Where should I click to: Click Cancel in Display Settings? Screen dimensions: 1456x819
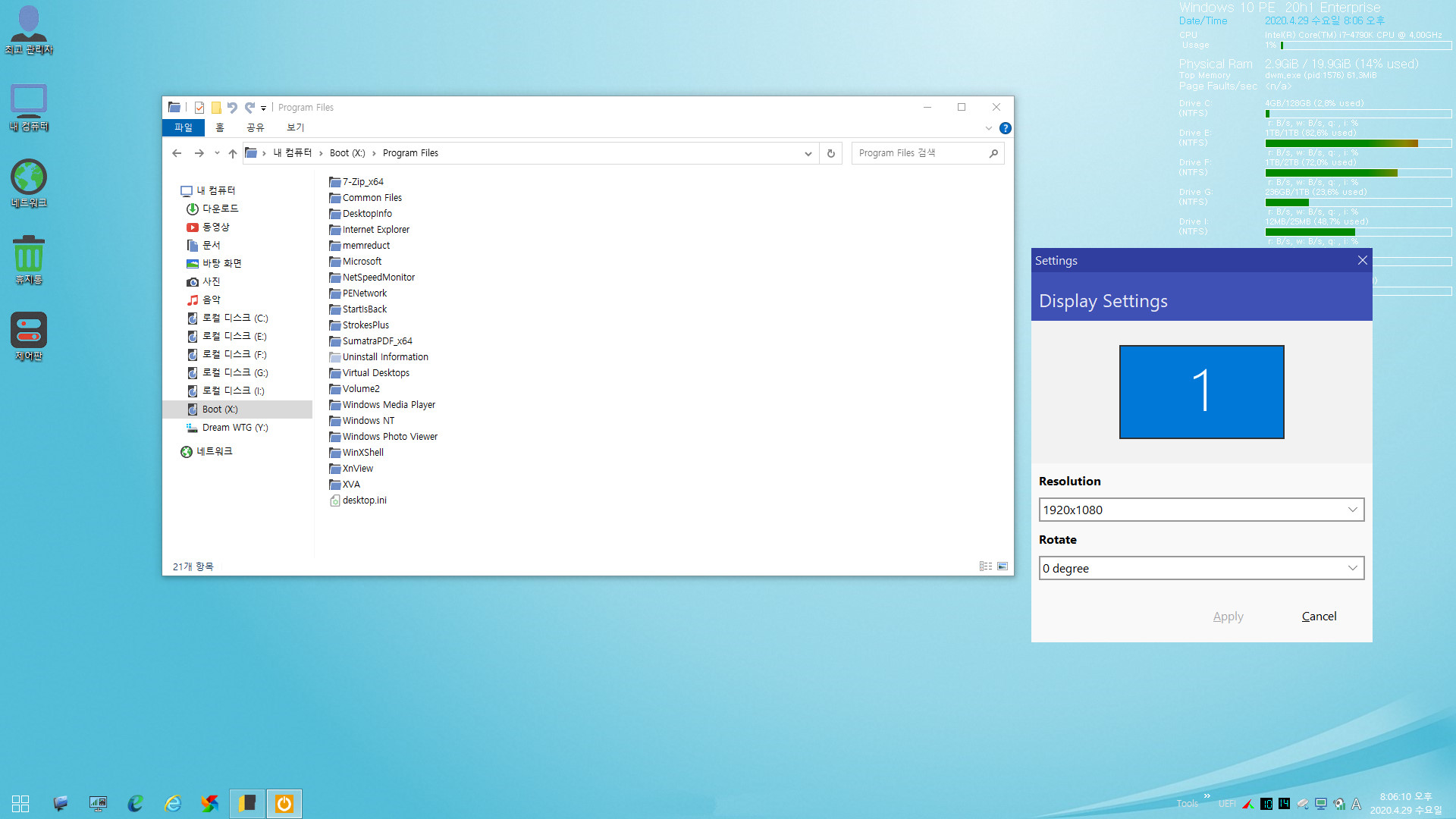click(x=1319, y=617)
